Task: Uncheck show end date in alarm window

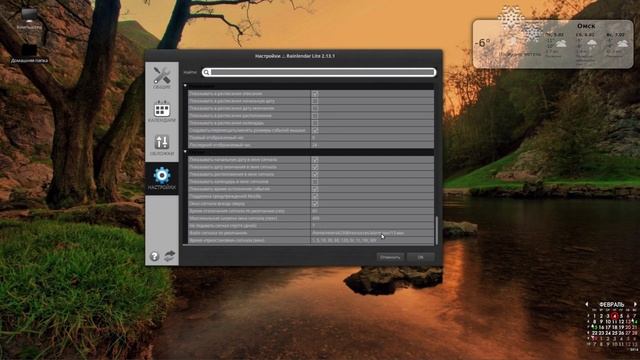Action: tap(315, 167)
